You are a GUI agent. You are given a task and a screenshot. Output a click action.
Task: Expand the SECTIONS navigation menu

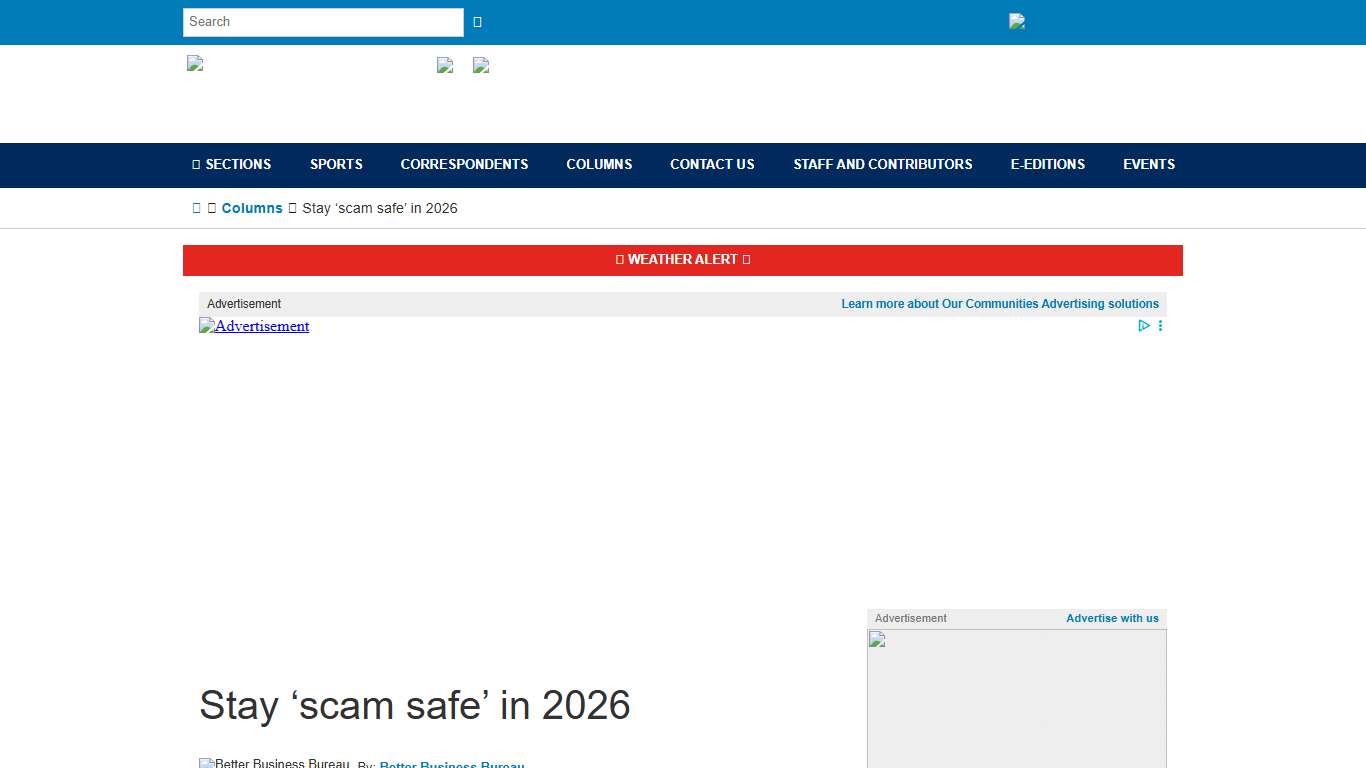[x=237, y=164]
